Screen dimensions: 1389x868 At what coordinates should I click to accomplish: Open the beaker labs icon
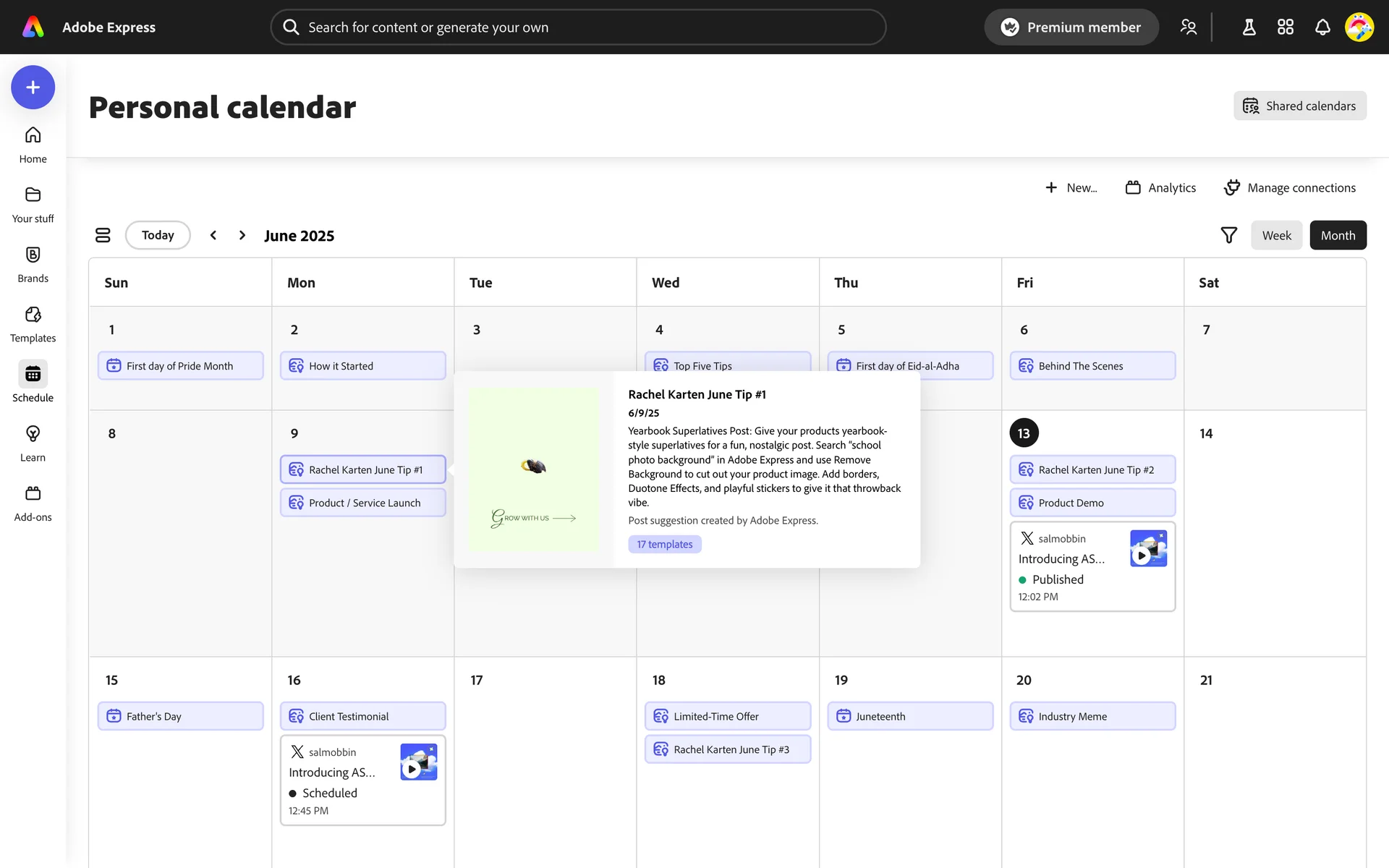click(x=1249, y=27)
